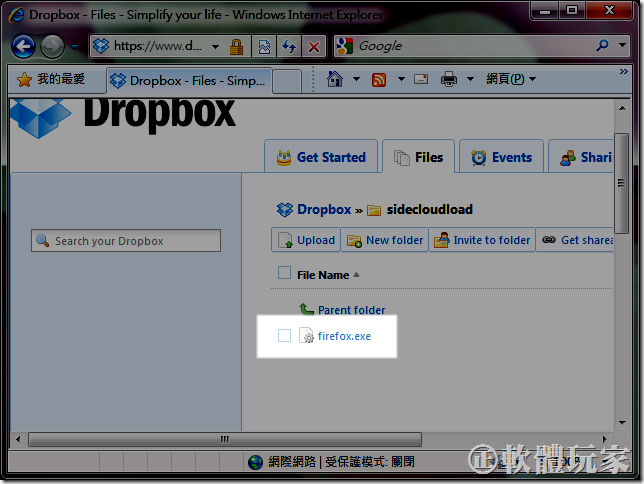Open a new blank browser tab

tap(287, 81)
